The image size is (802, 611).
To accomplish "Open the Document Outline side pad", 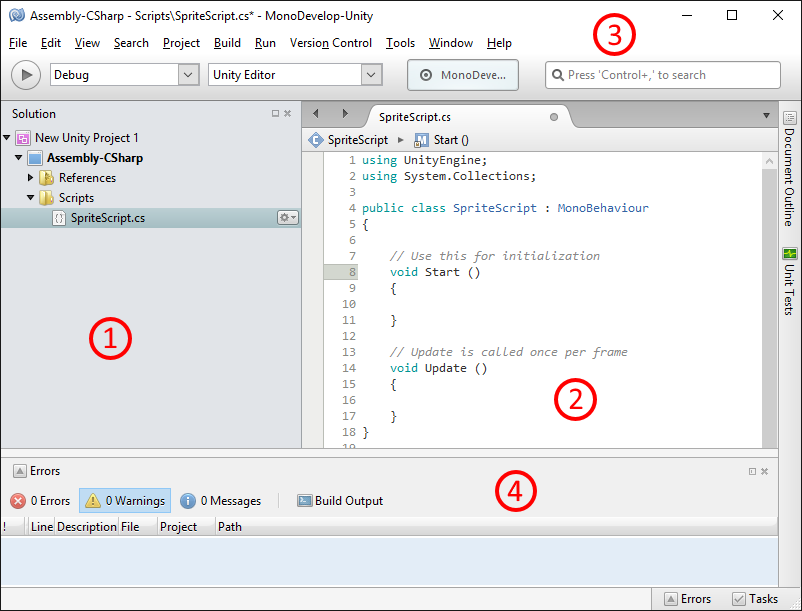I will click(790, 169).
